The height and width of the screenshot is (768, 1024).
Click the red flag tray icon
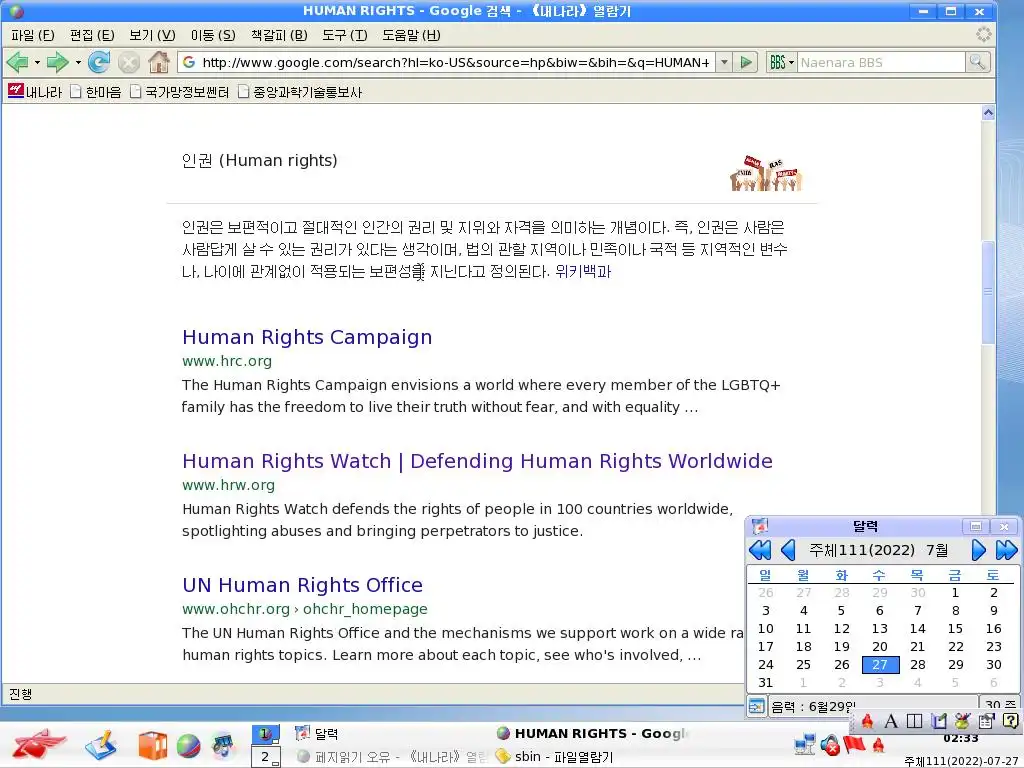(x=854, y=744)
